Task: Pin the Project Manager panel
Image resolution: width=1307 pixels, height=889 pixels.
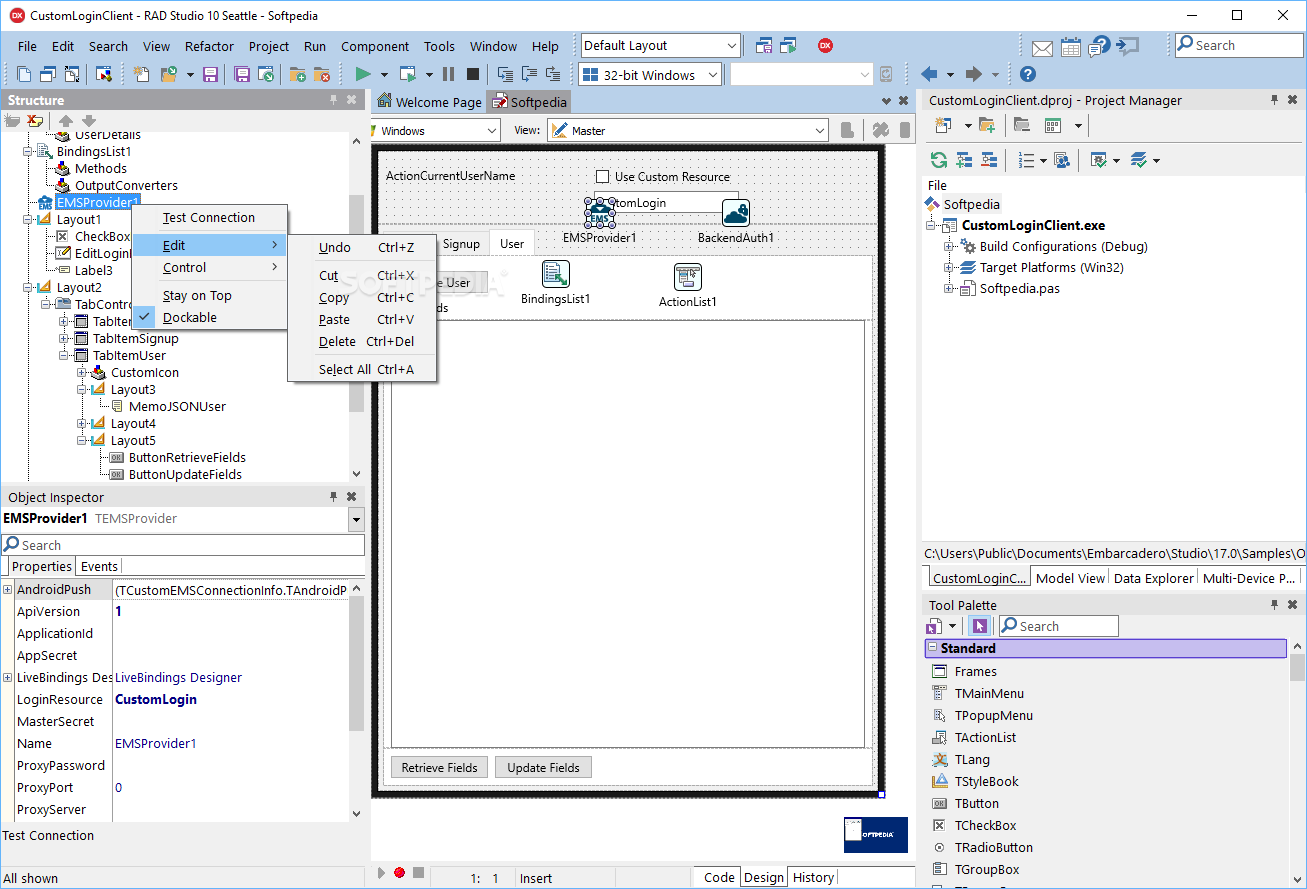Action: pos(1275,100)
